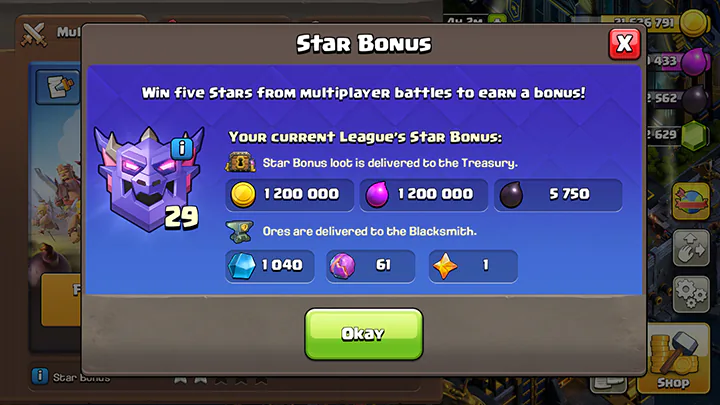Tap the starry ore reward 1
Image resolution: width=720 pixels, height=405 pixels.
pos(473,266)
